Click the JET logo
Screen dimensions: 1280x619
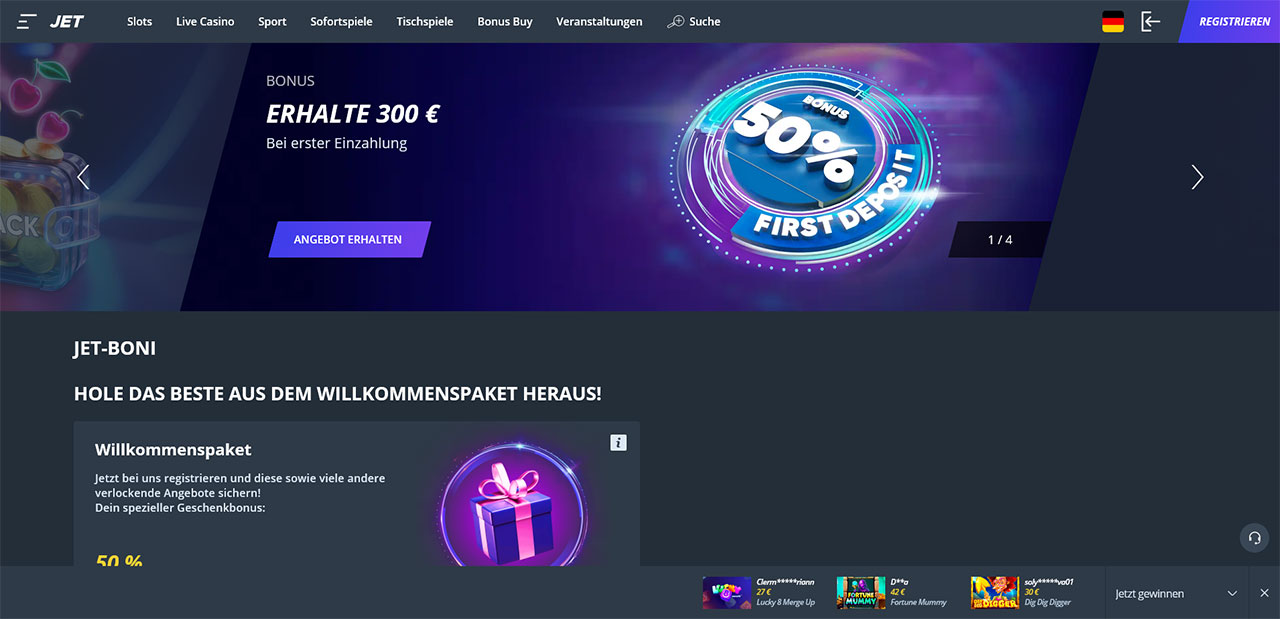(x=67, y=21)
